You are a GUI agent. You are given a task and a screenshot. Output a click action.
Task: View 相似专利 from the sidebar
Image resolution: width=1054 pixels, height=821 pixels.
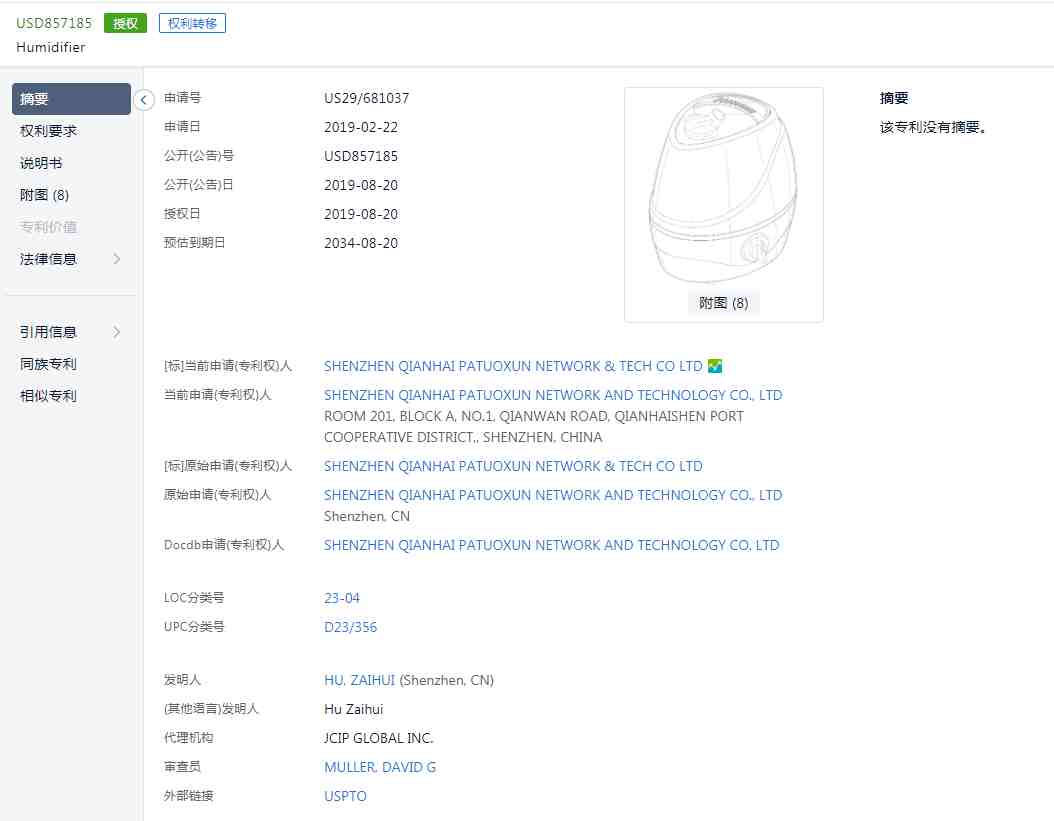[48, 396]
